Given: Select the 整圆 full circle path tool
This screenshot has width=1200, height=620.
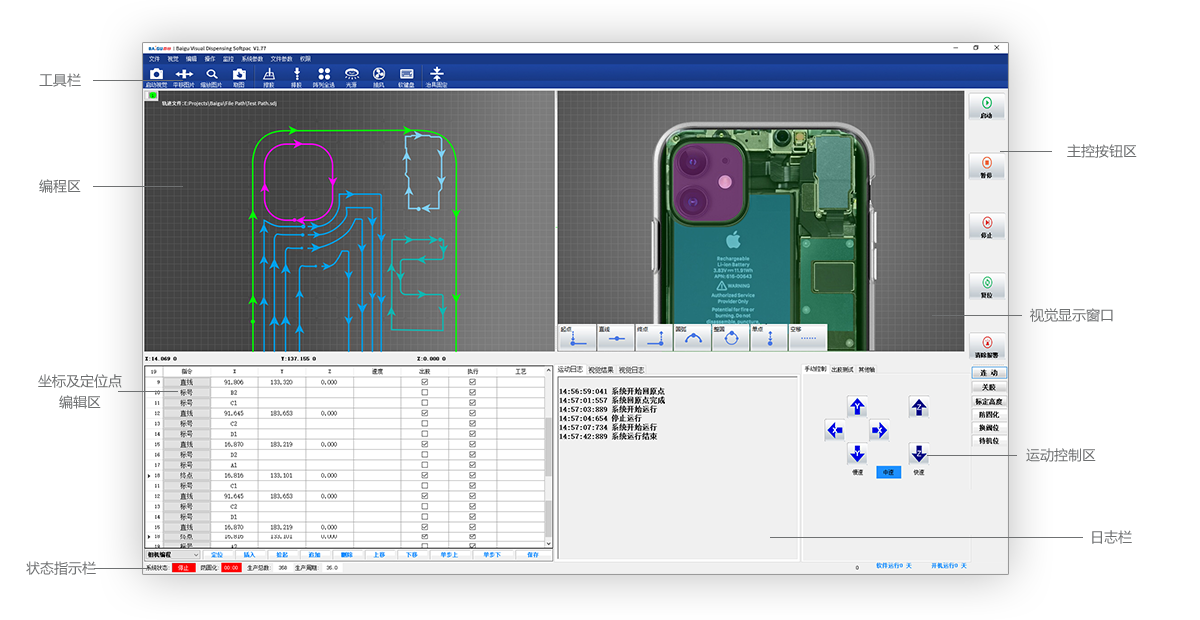Looking at the screenshot, I should tap(731, 337).
